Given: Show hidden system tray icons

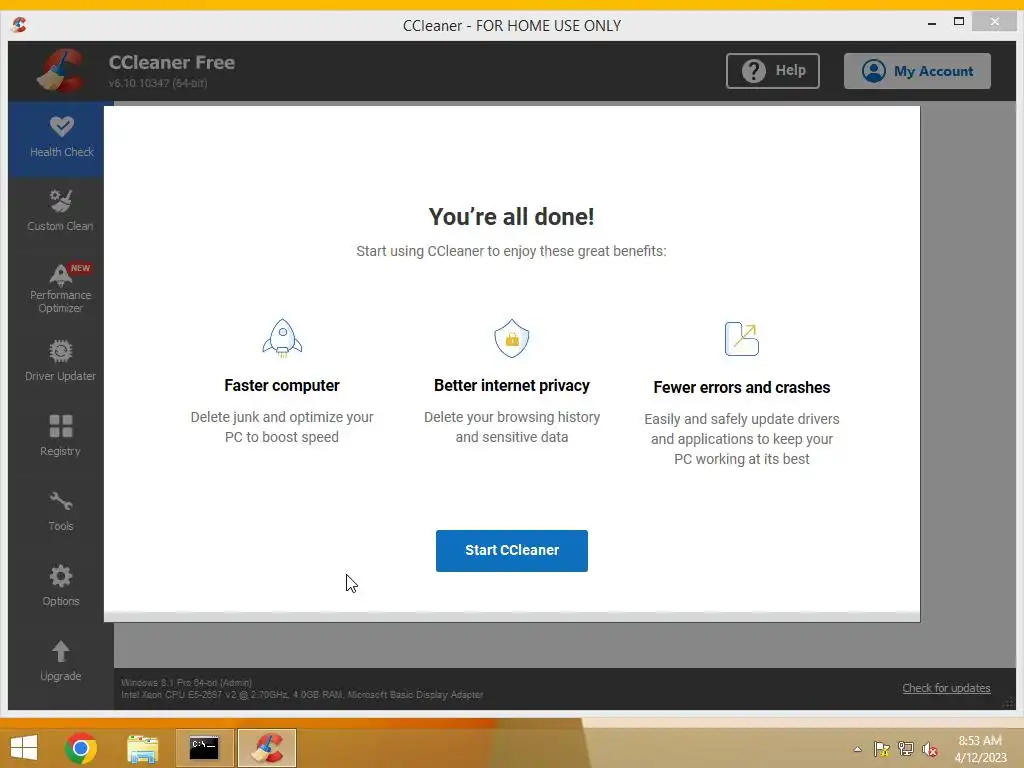Looking at the screenshot, I should tap(857, 749).
